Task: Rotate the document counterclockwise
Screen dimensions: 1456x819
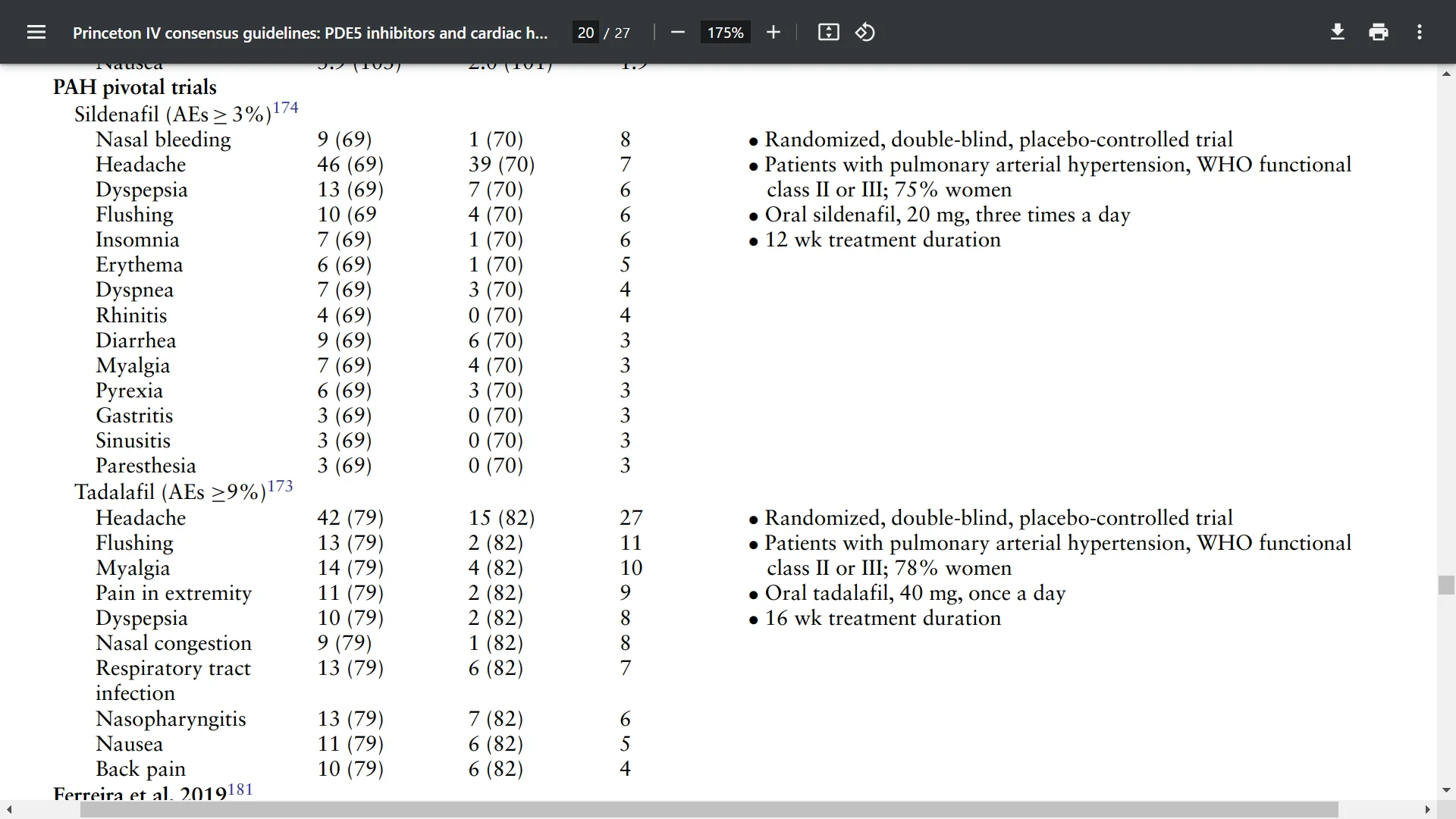Action: (865, 32)
